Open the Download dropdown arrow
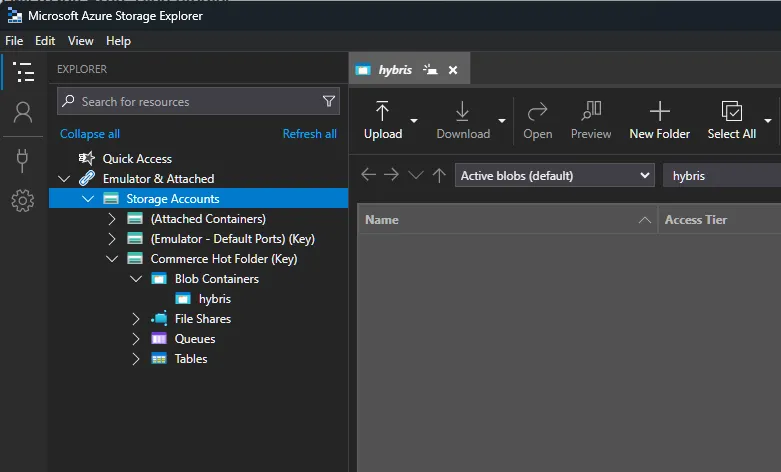 [x=502, y=120]
